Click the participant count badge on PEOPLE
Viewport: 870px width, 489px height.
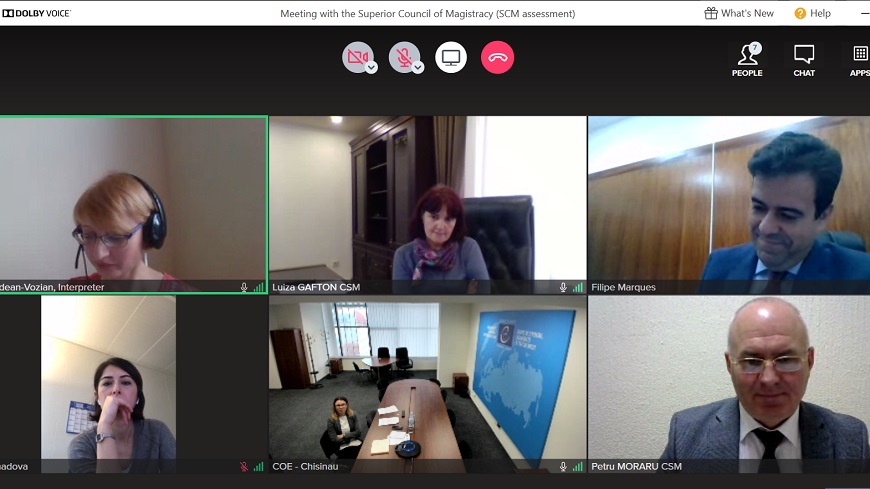[755, 48]
